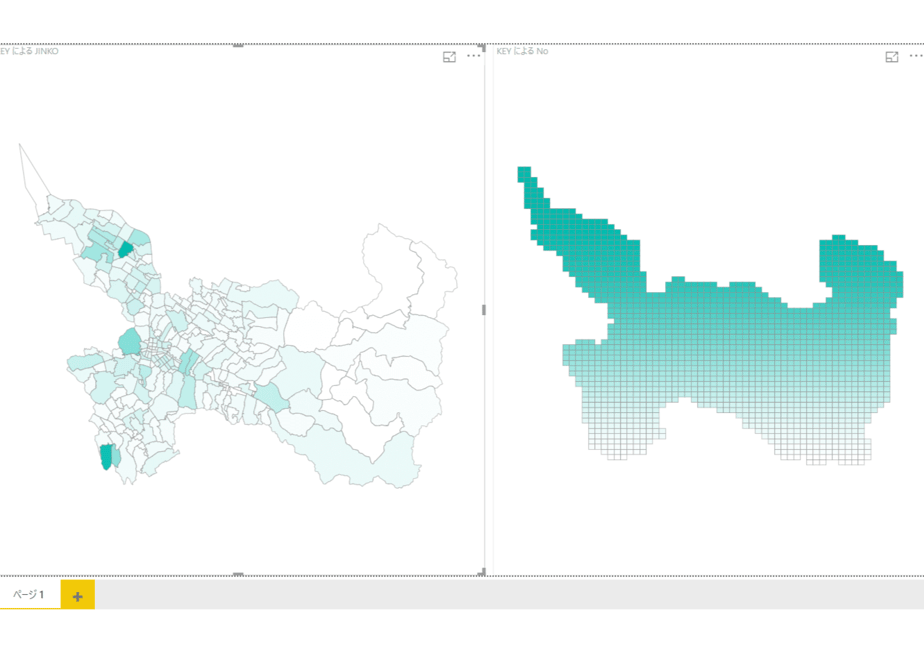The height and width of the screenshot is (660, 924).
Task: Click the top-center resize handle of JINKO visual
Action: pos(238,45)
